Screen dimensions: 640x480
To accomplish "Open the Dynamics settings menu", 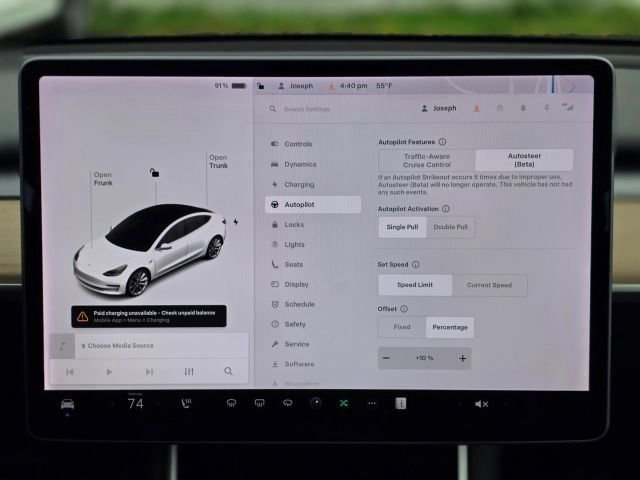I will coord(313,164).
